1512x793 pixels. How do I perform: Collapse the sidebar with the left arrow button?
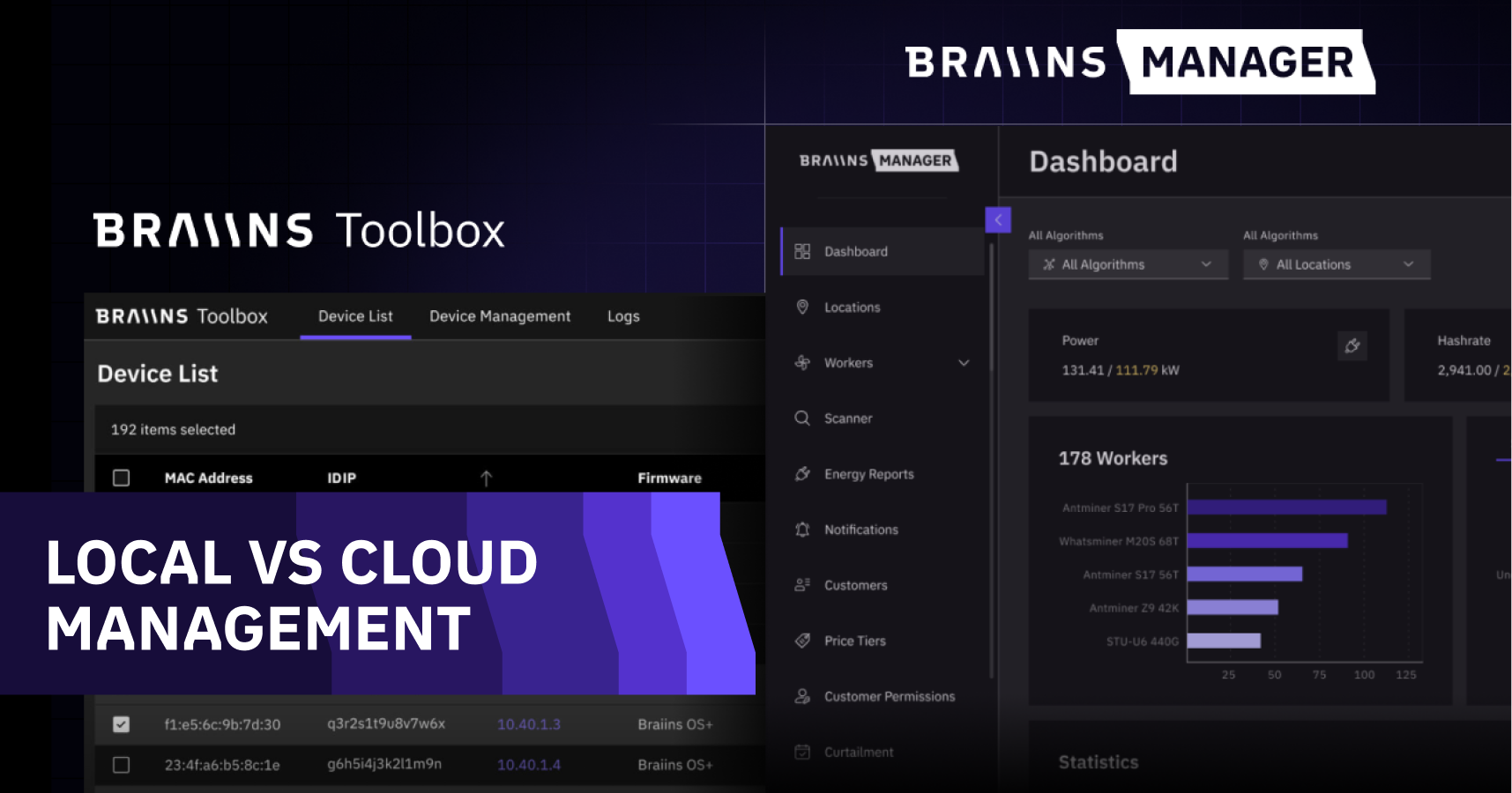(x=998, y=219)
